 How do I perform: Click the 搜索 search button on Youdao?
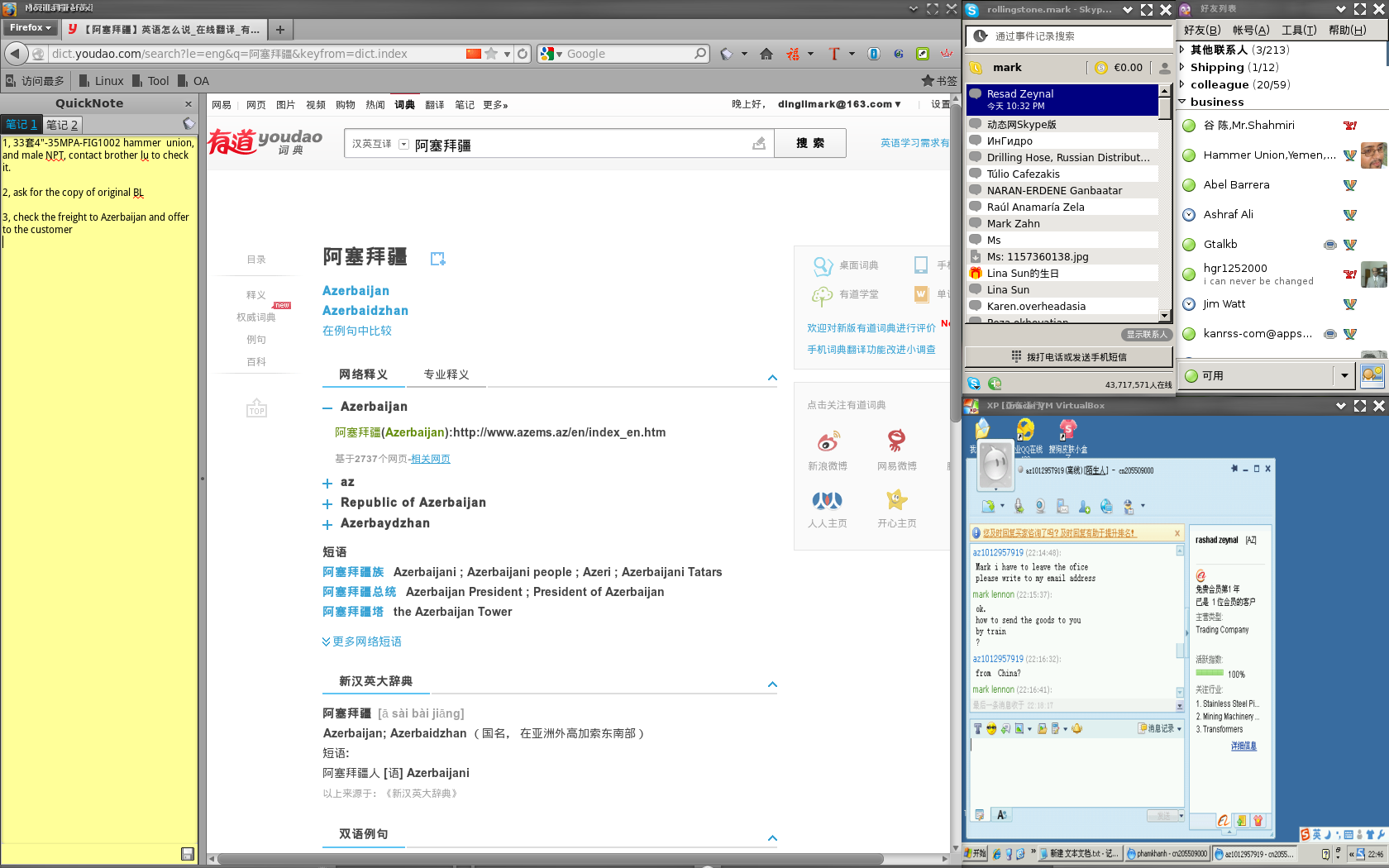[x=810, y=143]
